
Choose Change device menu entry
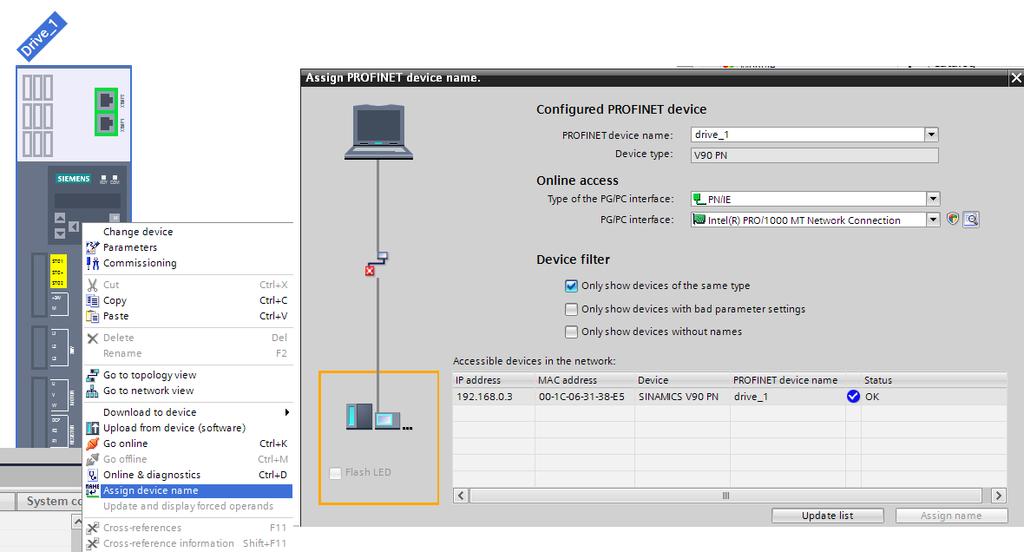click(x=188, y=232)
